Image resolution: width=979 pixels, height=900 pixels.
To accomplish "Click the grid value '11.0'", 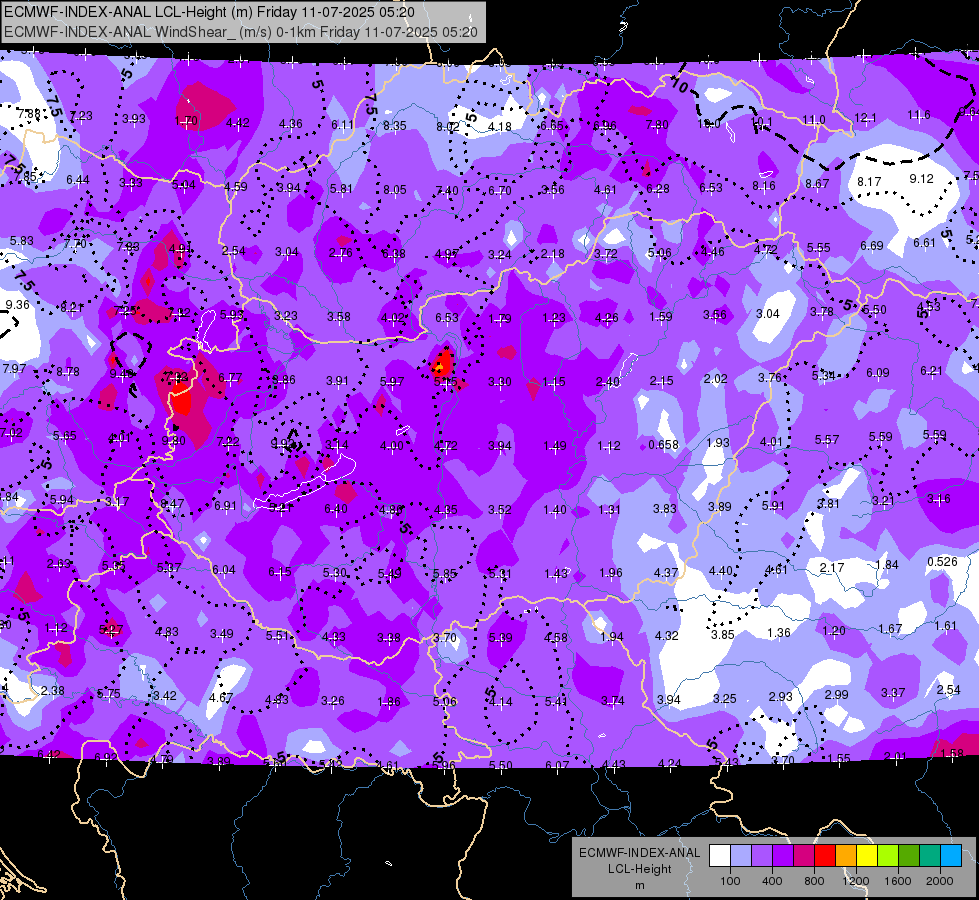I will coord(814,120).
